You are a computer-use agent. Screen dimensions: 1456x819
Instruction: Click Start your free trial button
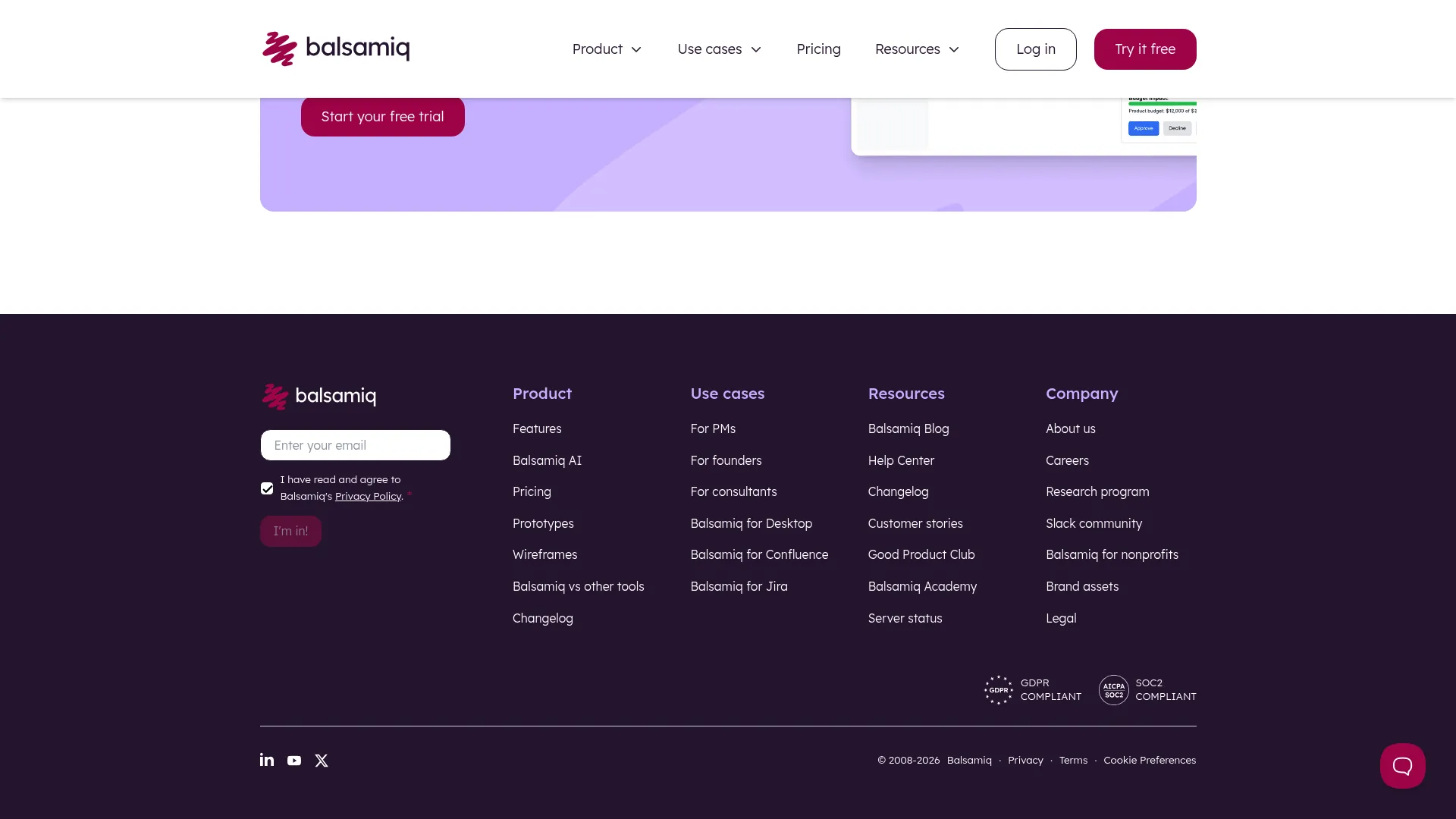[382, 117]
